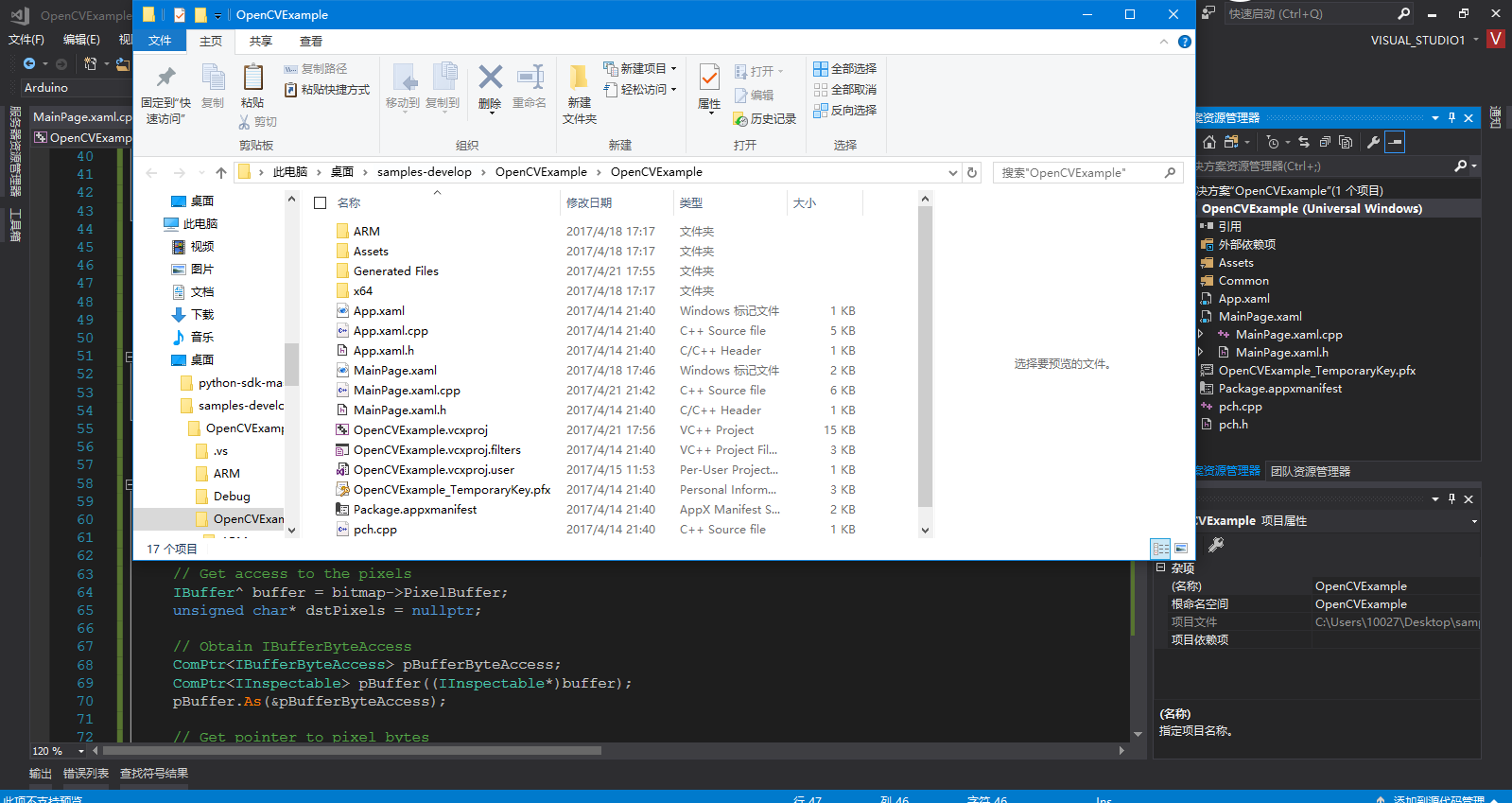Screen dimensions: 1512x803
Task: Click the Paste clipboard icon in ribbon
Action: pos(252,78)
